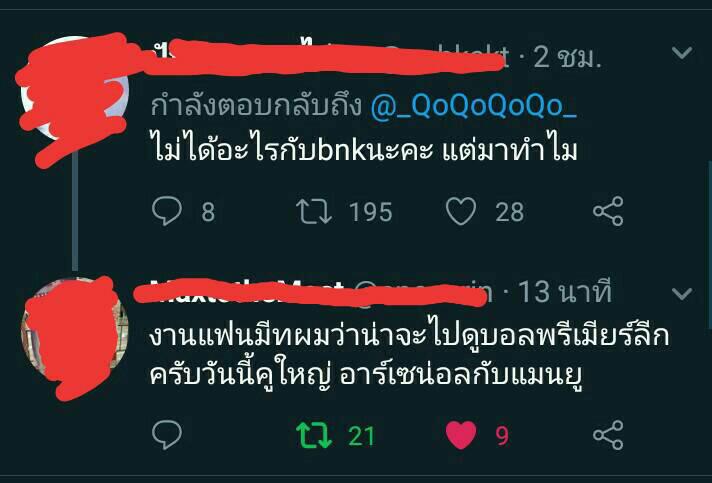Open the @_QoQoQoQo_ mention link

474,106
